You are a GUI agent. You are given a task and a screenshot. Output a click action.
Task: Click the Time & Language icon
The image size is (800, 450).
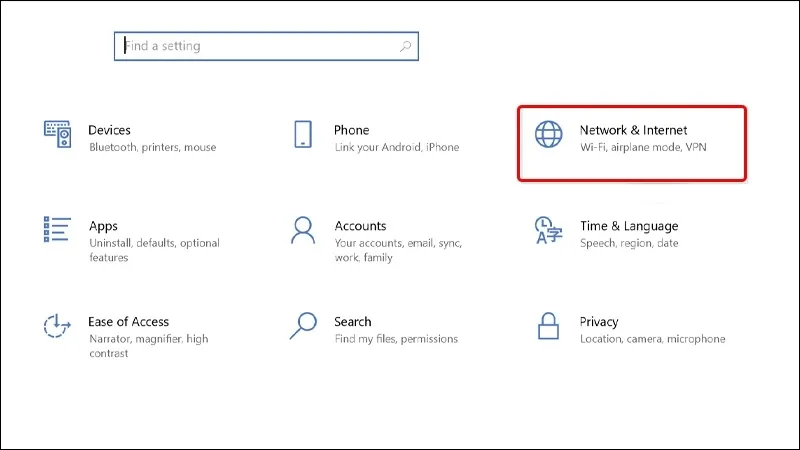pos(548,230)
